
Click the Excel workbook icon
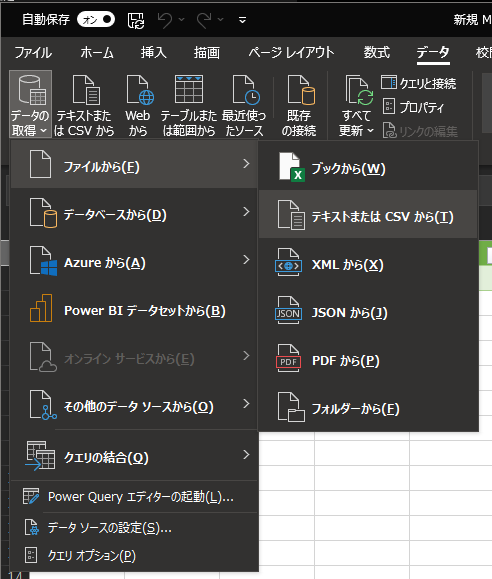(x=291, y=167)
